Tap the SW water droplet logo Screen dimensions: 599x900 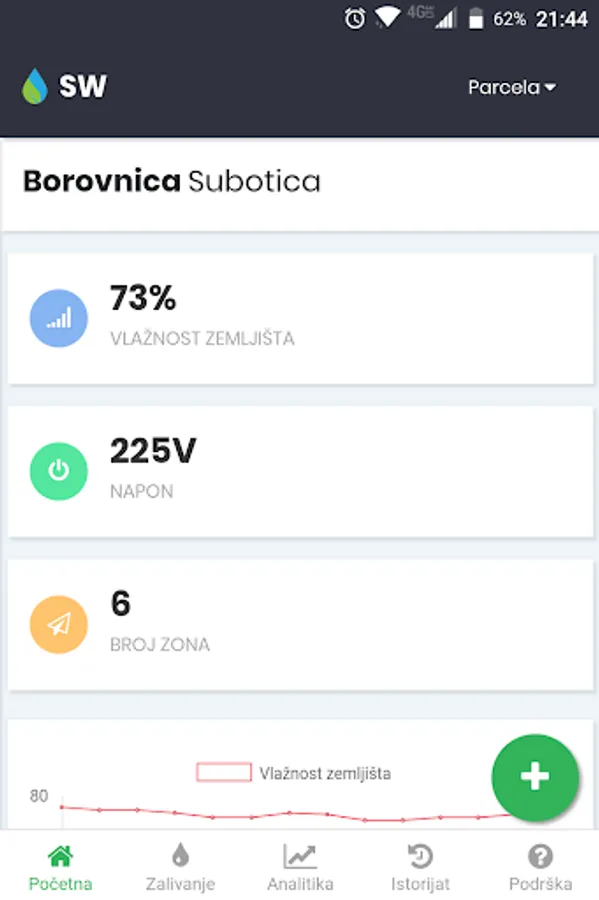pos(34,86)
